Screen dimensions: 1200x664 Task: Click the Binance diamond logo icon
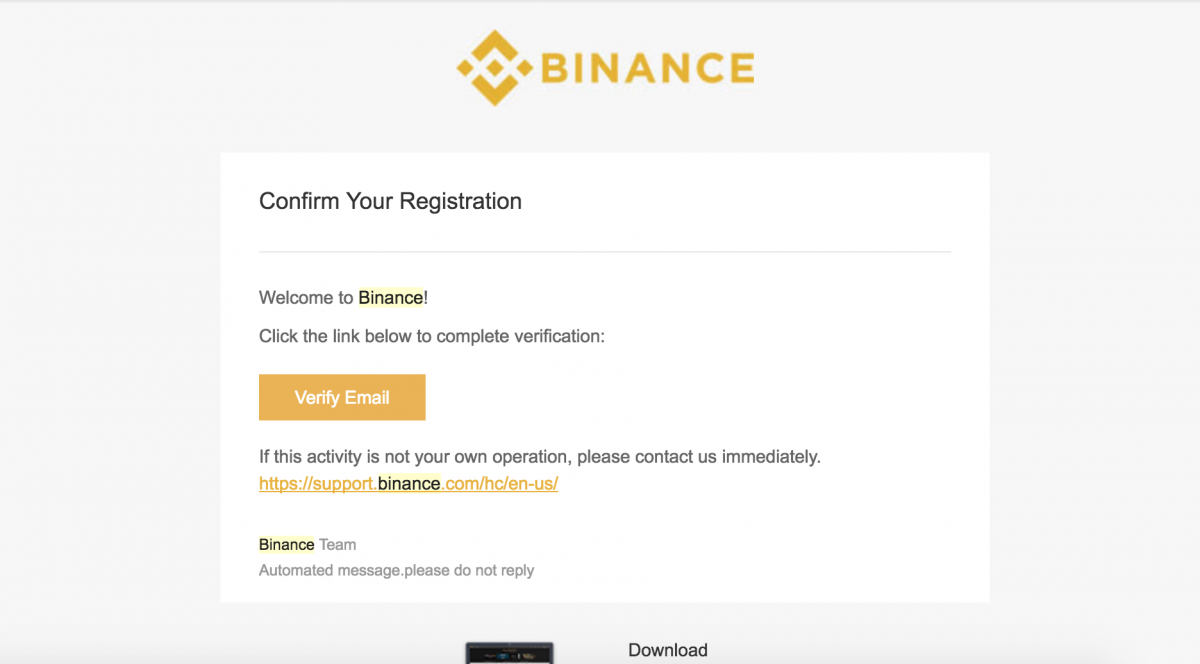pyautogui.click(x=494, y=68)
